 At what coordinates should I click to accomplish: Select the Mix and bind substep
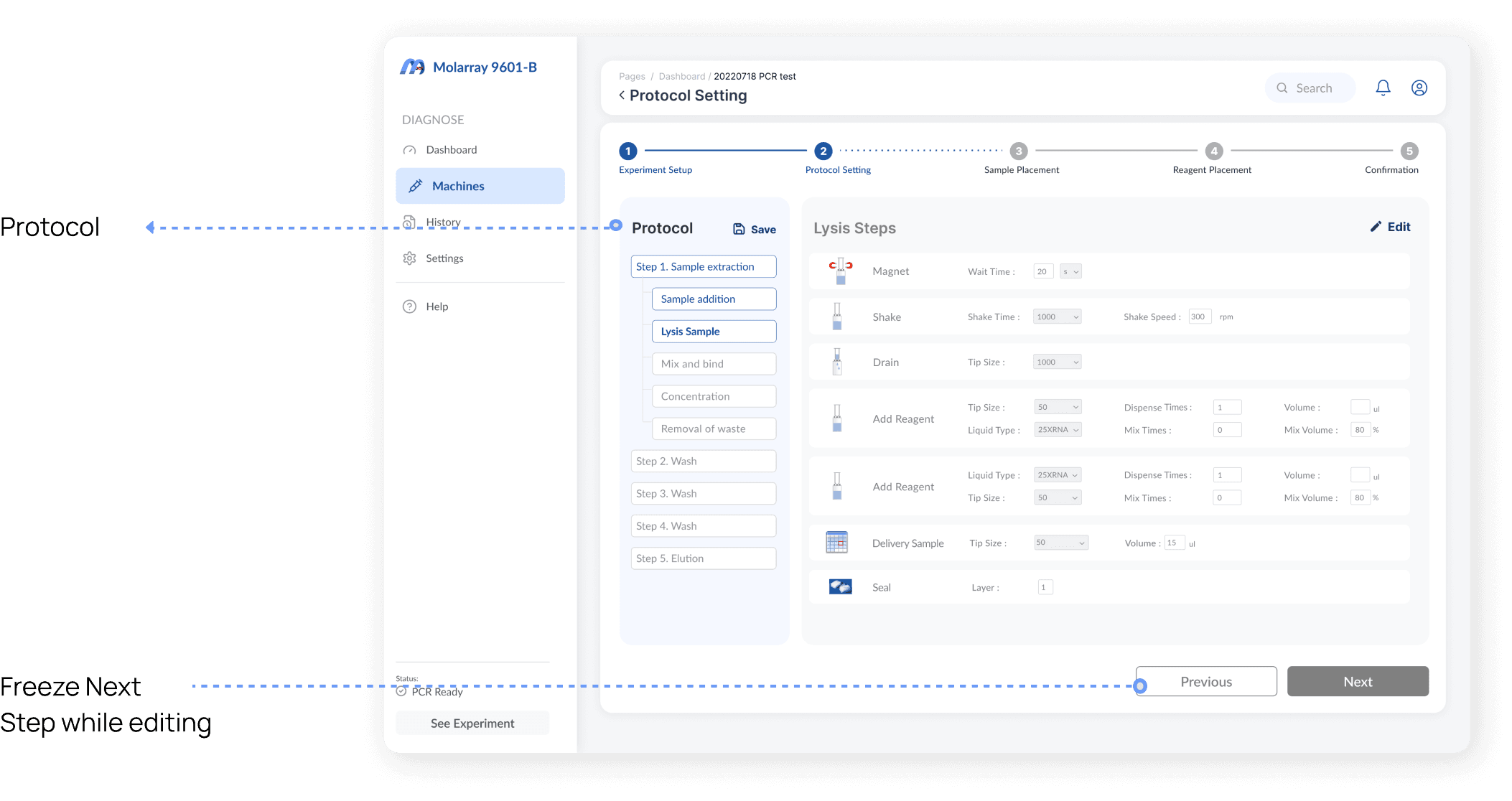714,364
